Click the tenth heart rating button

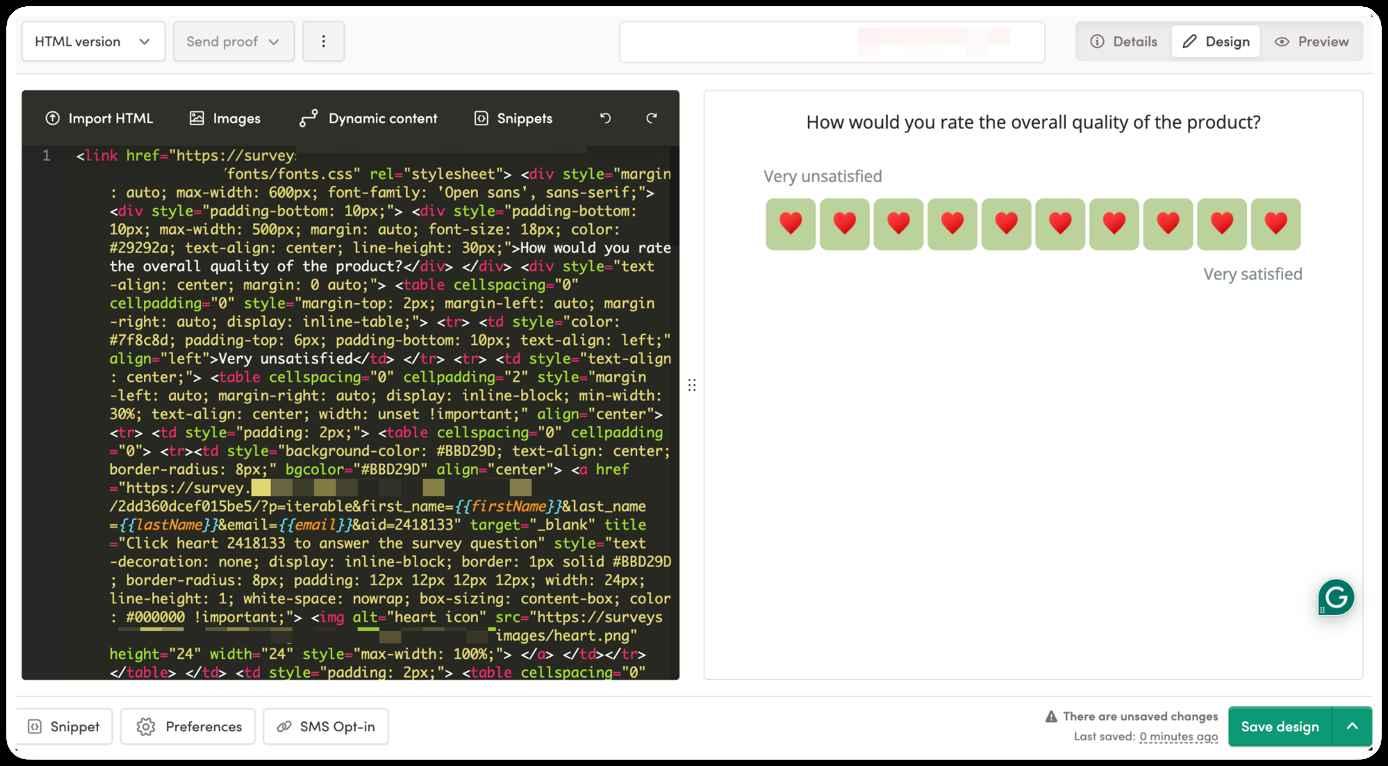point(1276,224)
